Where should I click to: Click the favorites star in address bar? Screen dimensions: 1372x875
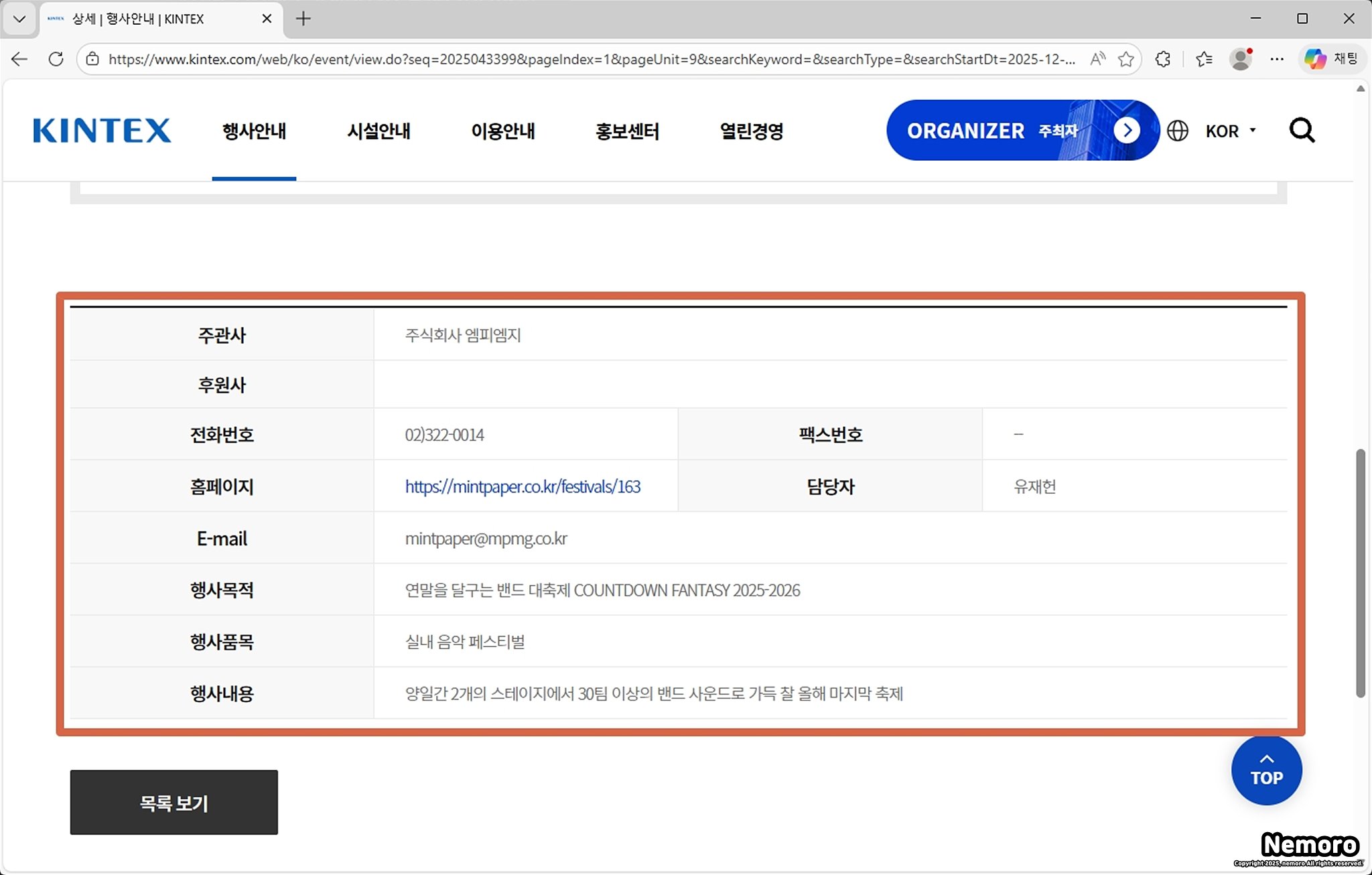click(x=1126, y=59)
